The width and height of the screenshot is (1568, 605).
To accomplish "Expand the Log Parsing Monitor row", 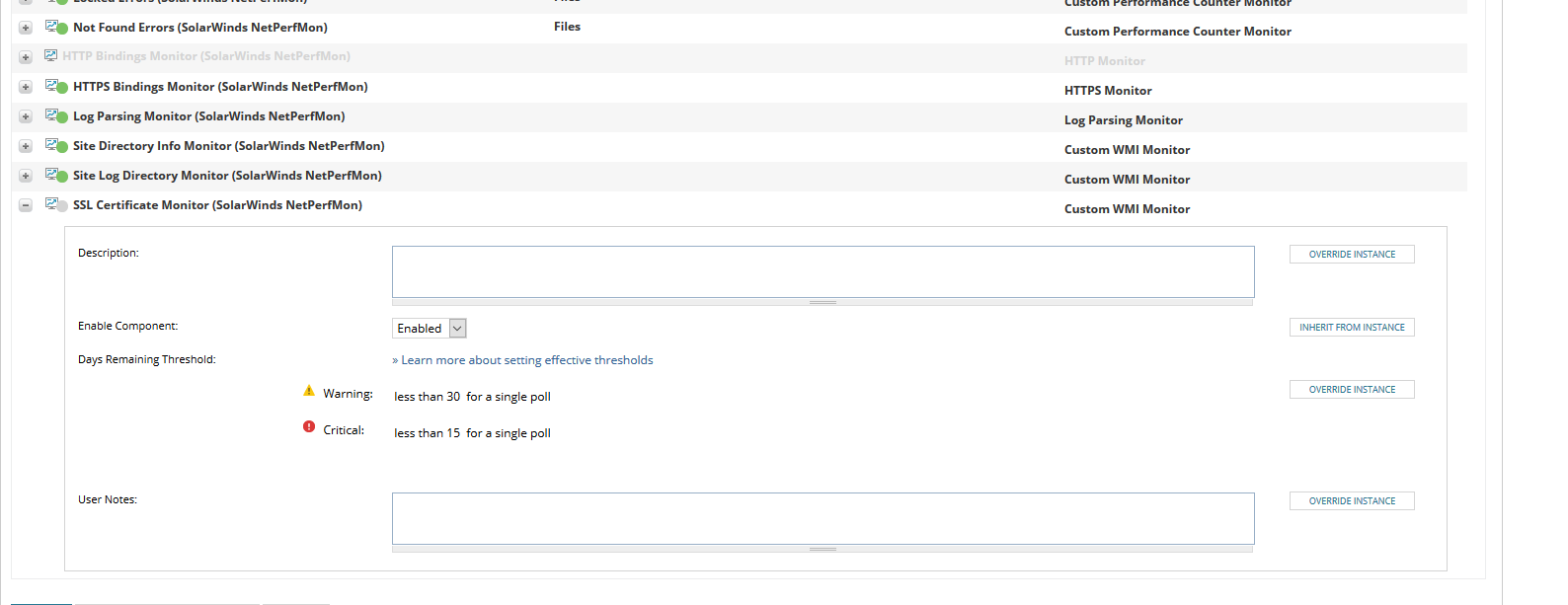I will [x=26, y=116].
